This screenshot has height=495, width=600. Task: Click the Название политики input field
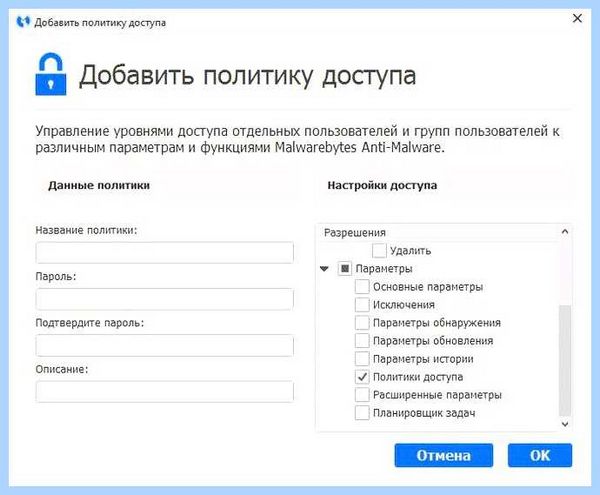[x=165, y=252]
